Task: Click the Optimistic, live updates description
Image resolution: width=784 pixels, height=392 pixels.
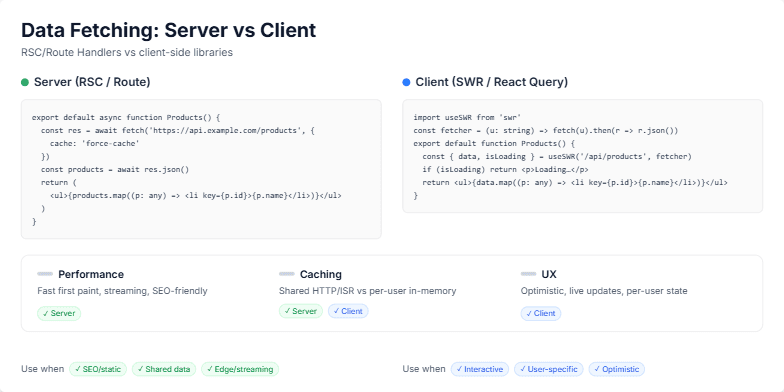Action: (604, 290)
